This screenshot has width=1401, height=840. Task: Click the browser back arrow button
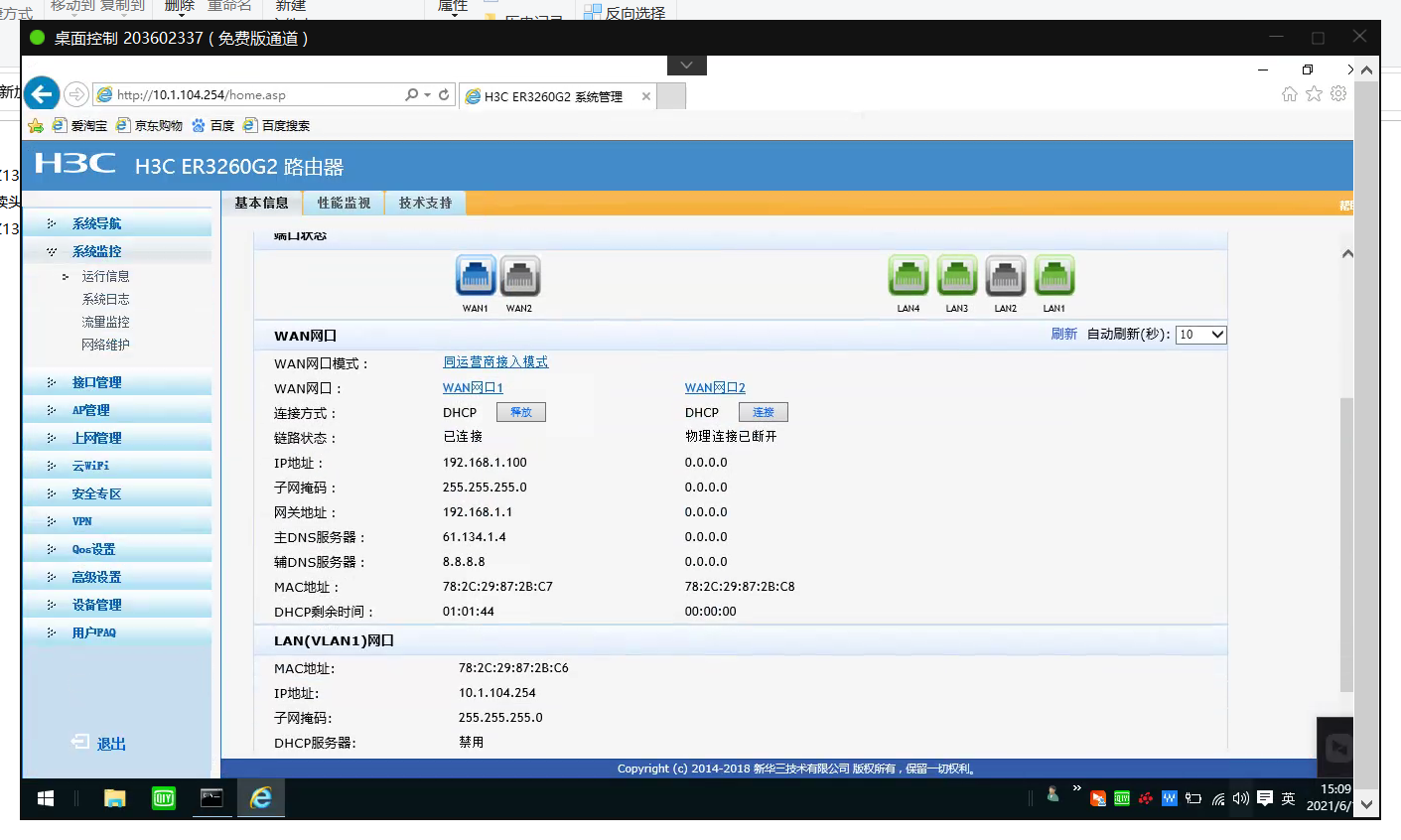42,94
